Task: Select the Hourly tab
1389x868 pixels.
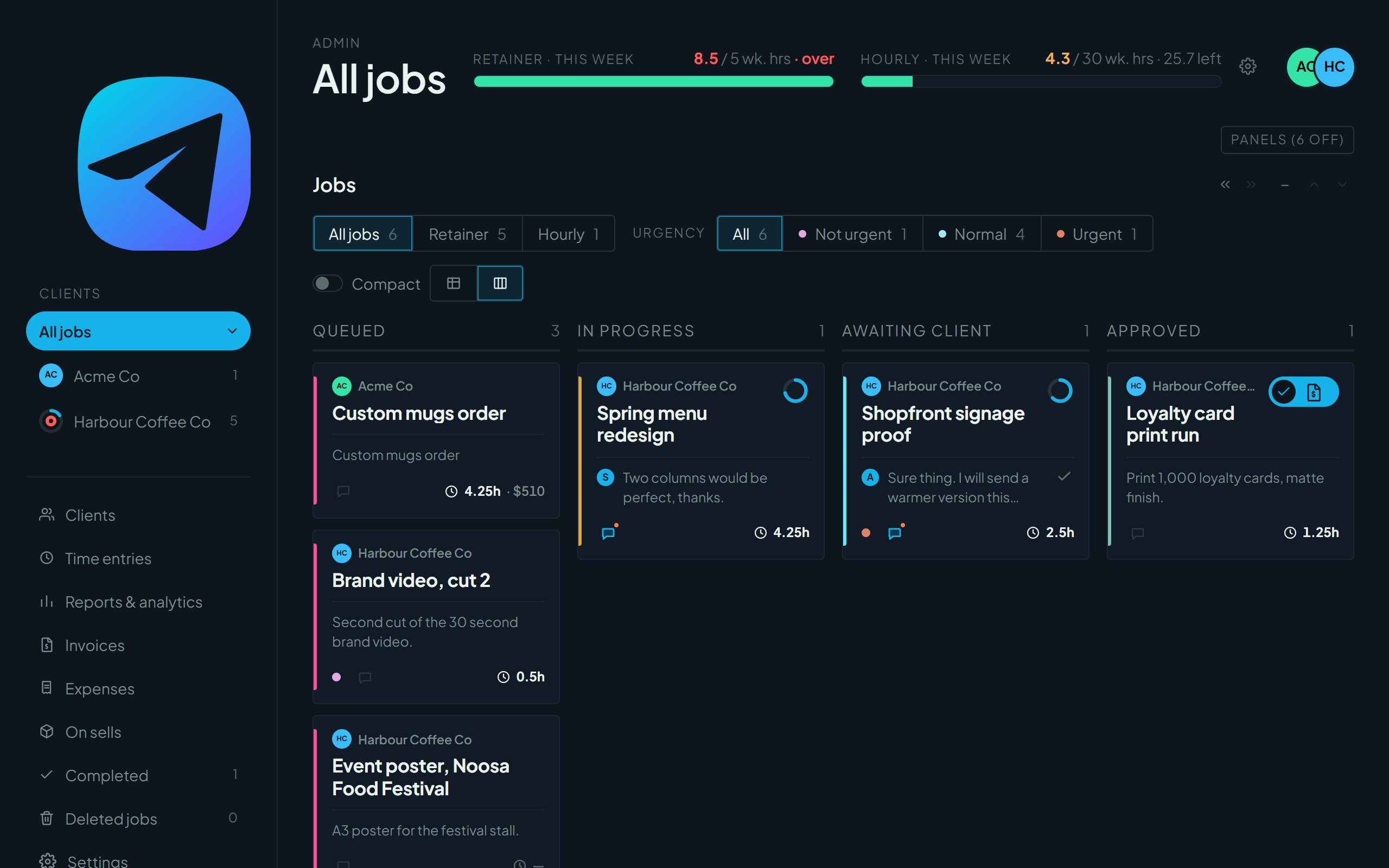Action: coord(568,234)
